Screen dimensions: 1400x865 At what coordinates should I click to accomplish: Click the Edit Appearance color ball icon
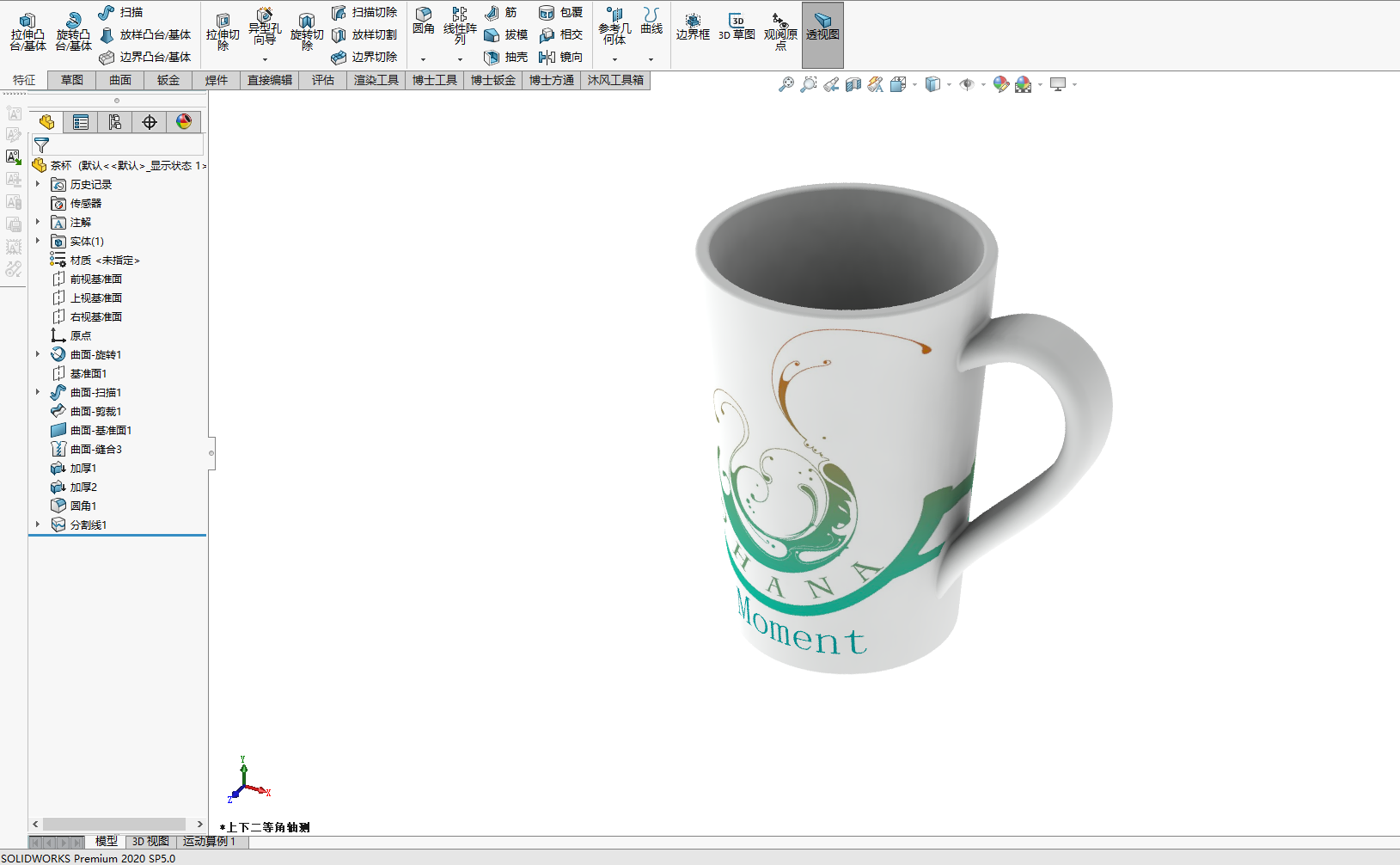[x=1000, y=84]
